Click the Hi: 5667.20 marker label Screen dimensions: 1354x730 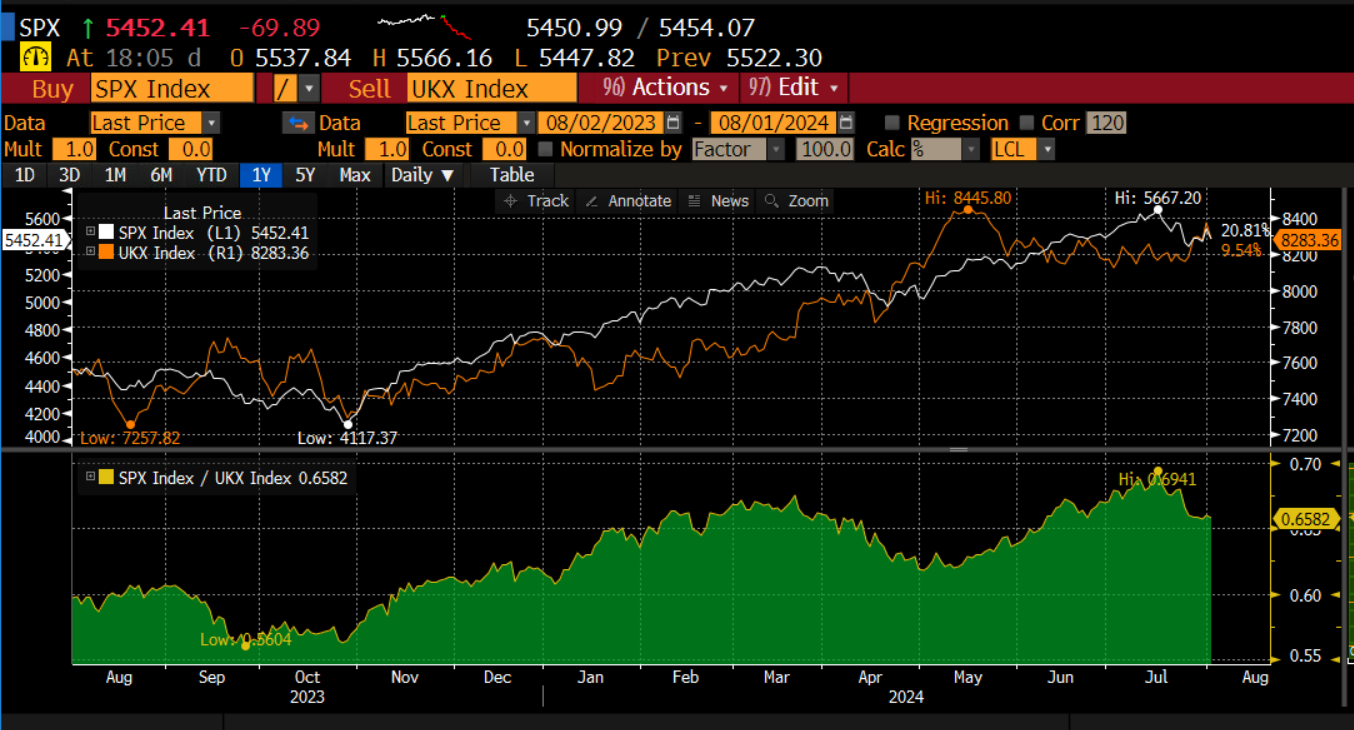click(1158, 198)
